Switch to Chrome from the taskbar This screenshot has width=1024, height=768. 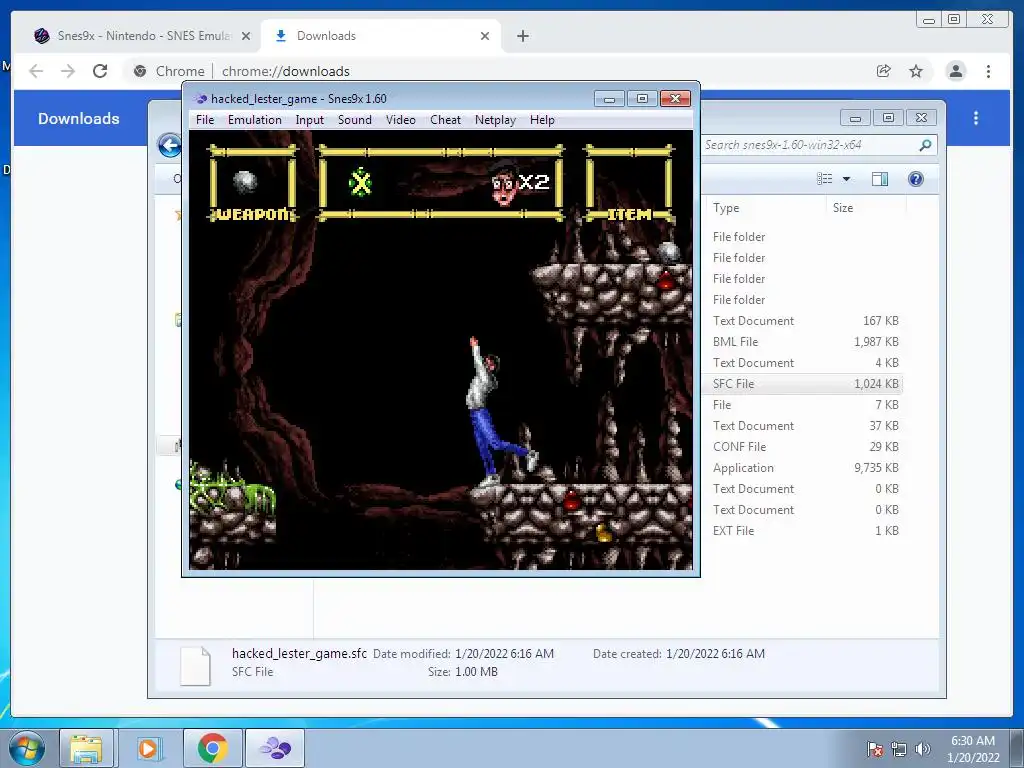(x=212, y=748)
